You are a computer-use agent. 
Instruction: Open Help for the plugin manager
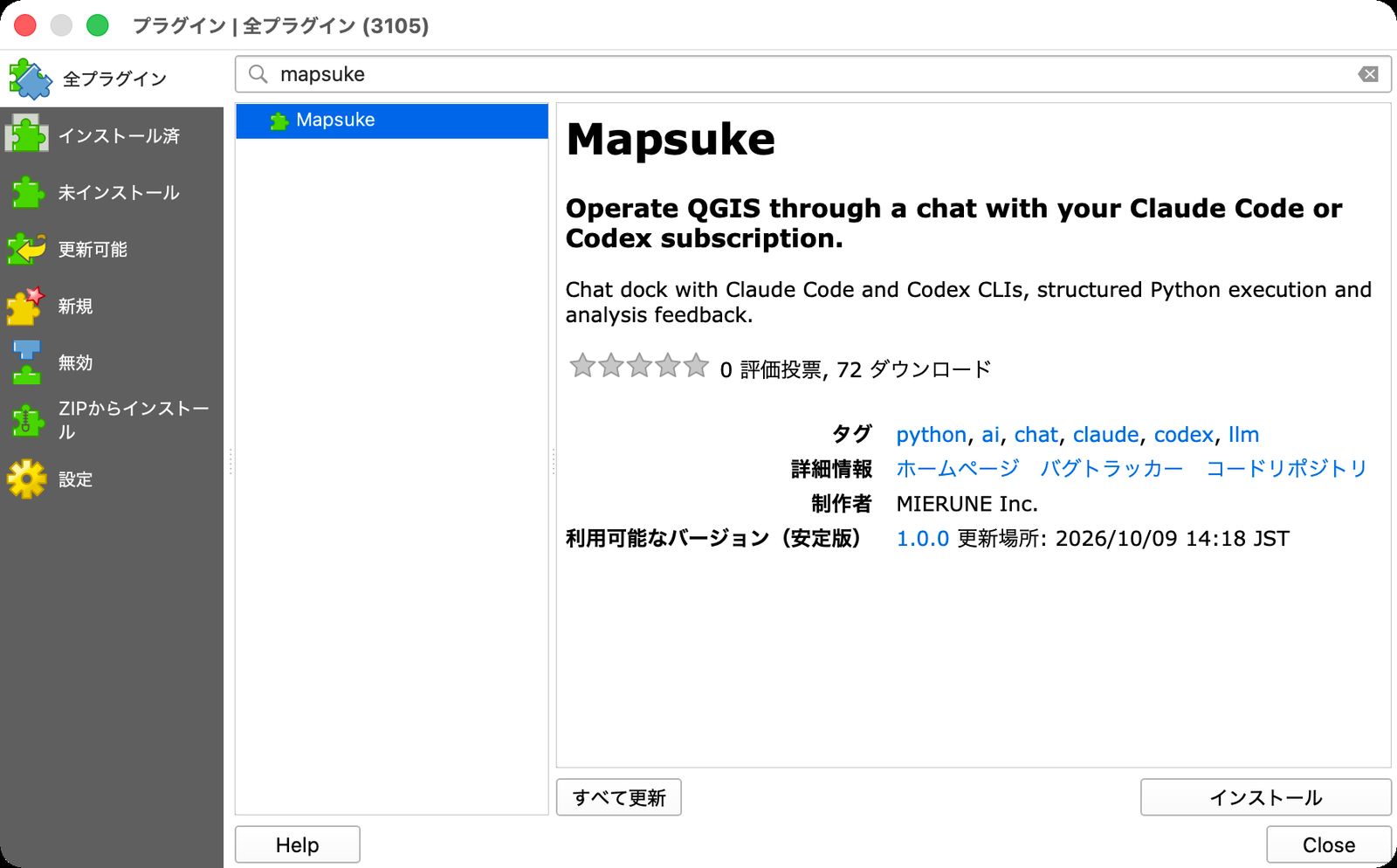click(298, 844)
